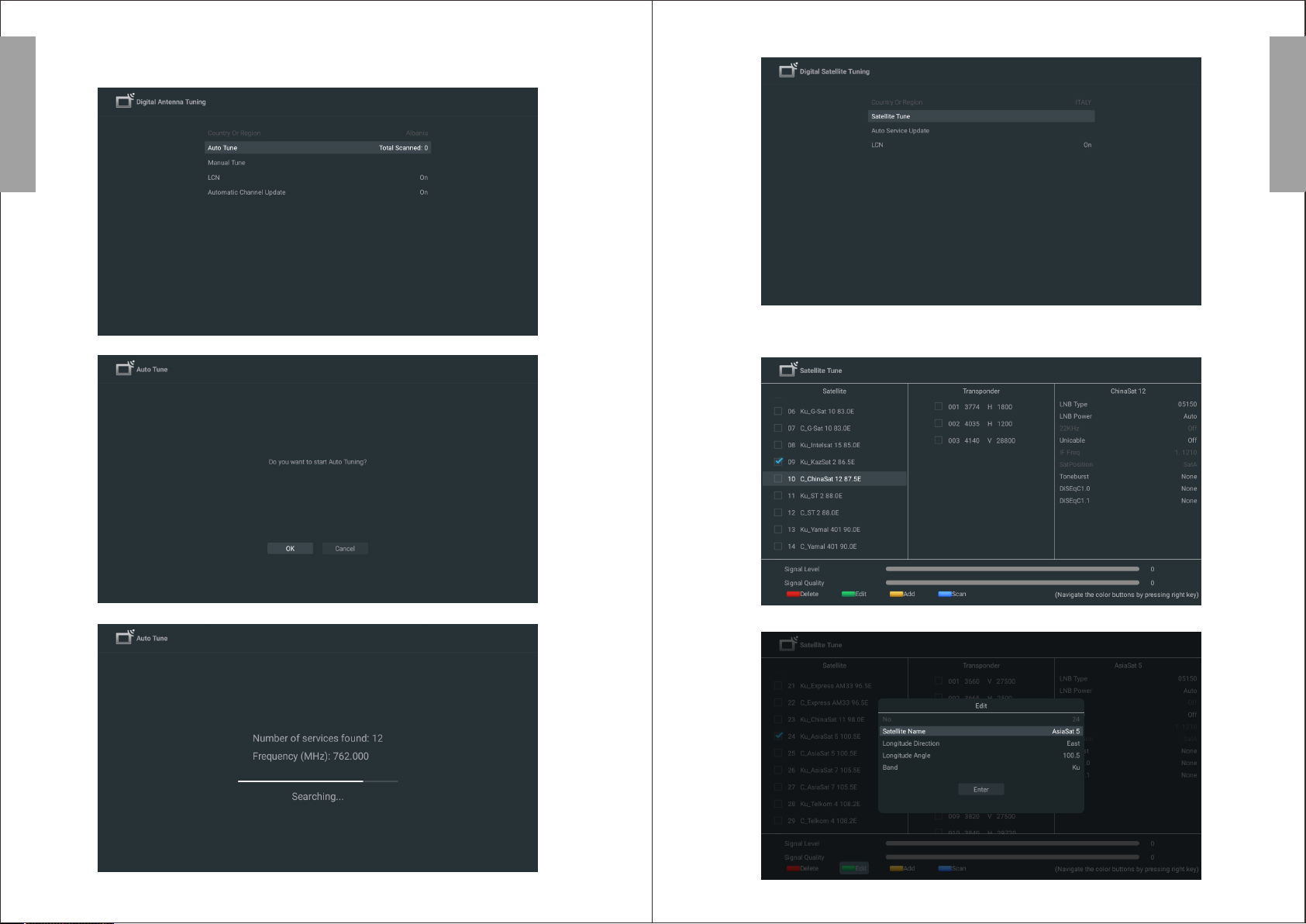Select Auto Tune in Digital Antenna Tuning menu
The image size is (1306, 924).
(318, 147)
